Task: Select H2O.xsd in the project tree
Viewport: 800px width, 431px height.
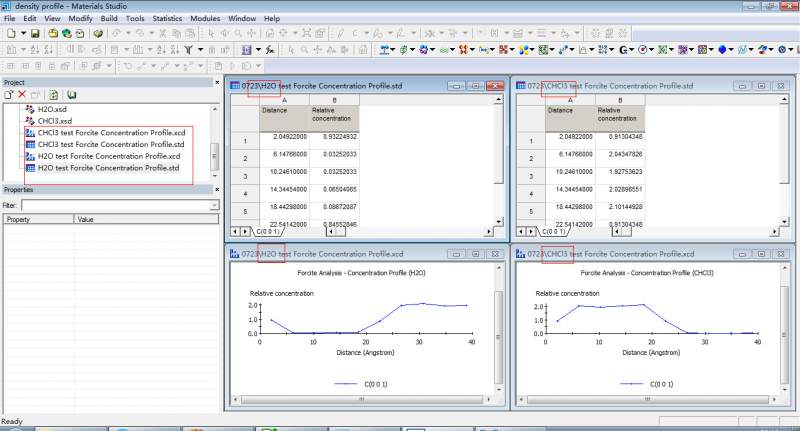Action: pyautogui.click(x=52, y=109)
